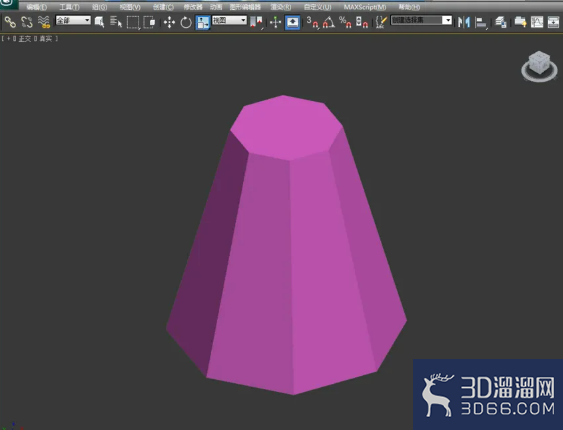
Task: Open the Layer Manager icon
Action: click(501, 22)
